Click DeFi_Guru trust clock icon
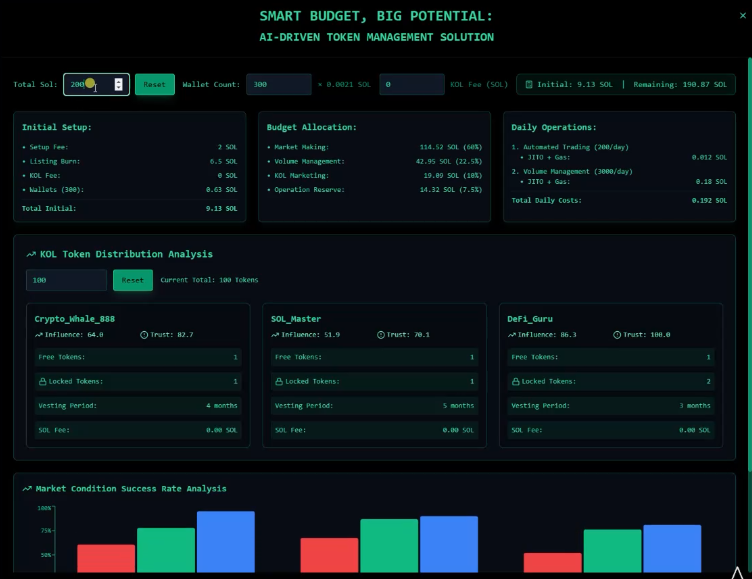Viewport: 752px width, 579px height. (617, 335)
